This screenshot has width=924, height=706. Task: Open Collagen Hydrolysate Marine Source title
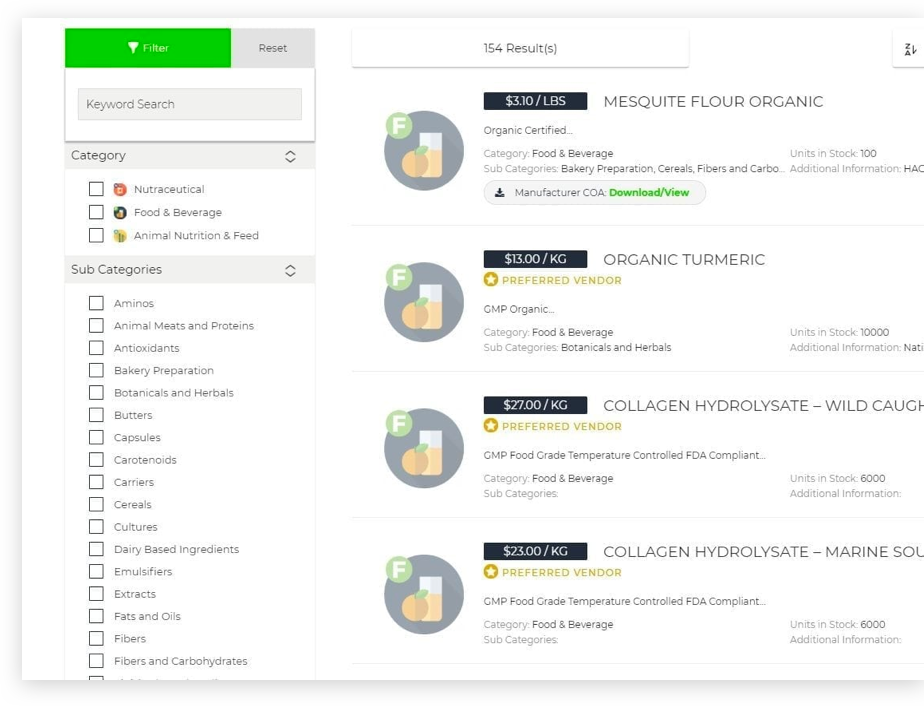(763, 552)
